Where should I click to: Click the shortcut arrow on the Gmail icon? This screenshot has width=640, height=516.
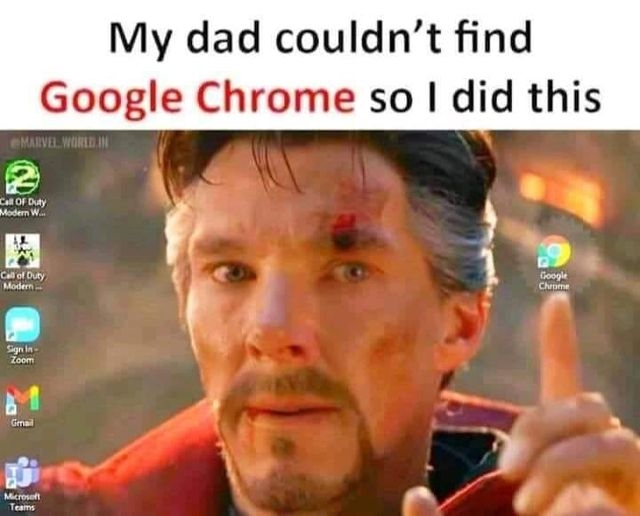click(x=11, y=408)
